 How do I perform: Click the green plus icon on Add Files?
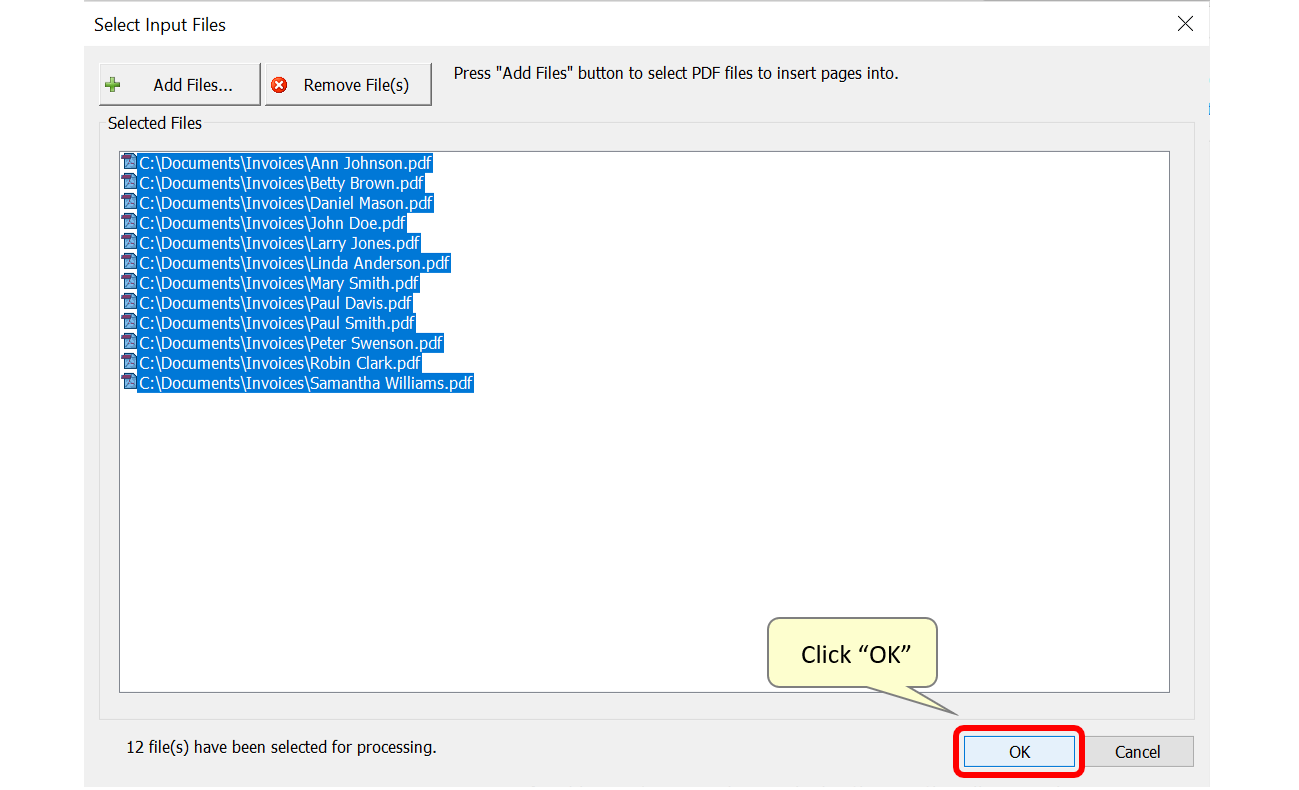[x=113, y=85]
